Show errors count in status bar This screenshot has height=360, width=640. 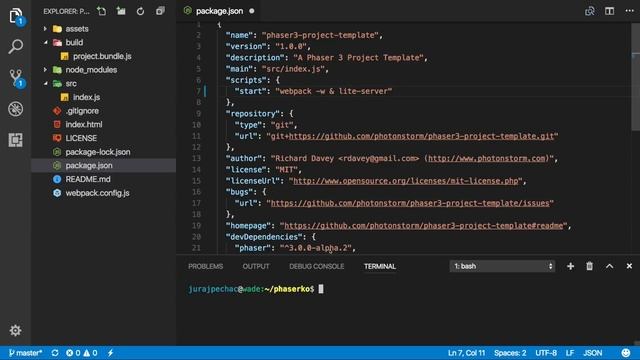click(73, 353)
